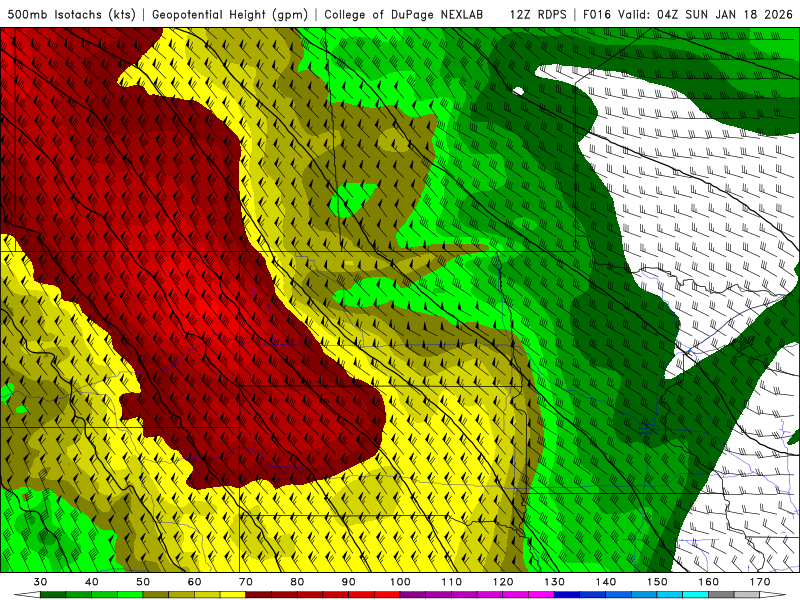Click the 150 label on color scale

[657, 582]
